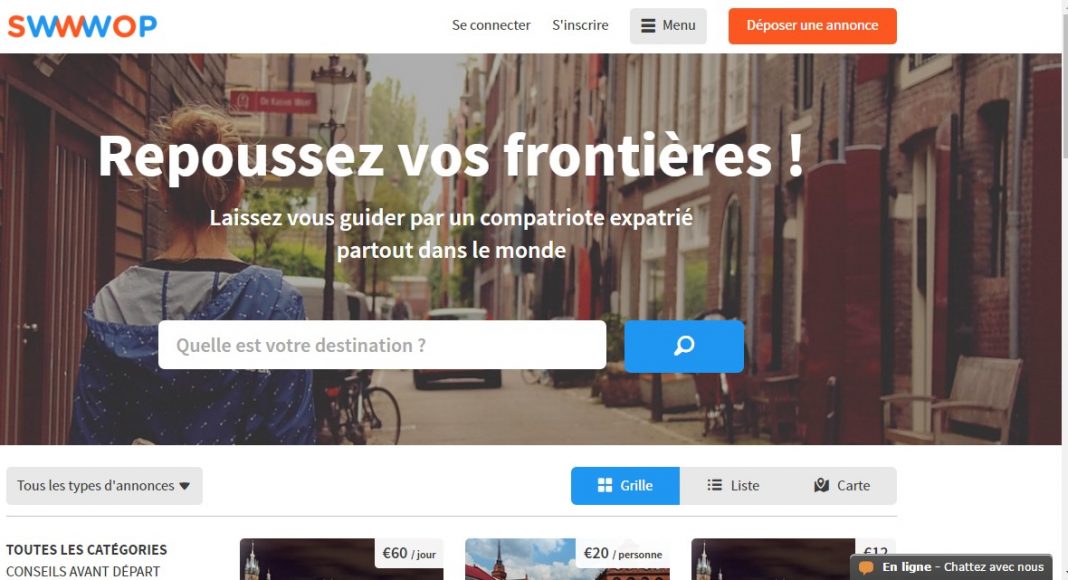Open Conseils avant départ category
The height and width of the screenshot is (580, 1068).
[83, 571]
